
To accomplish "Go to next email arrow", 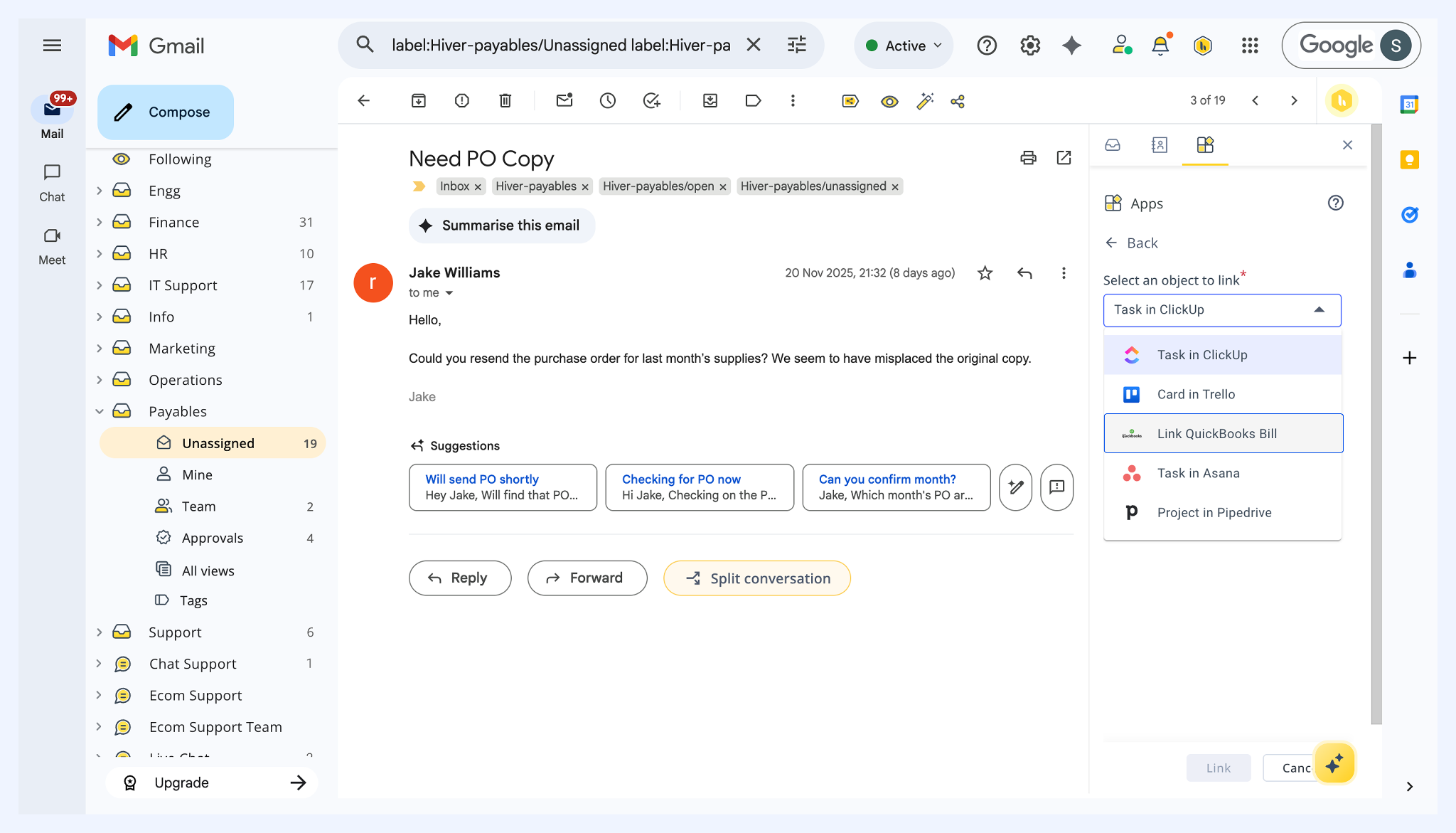I will 1294,101.
